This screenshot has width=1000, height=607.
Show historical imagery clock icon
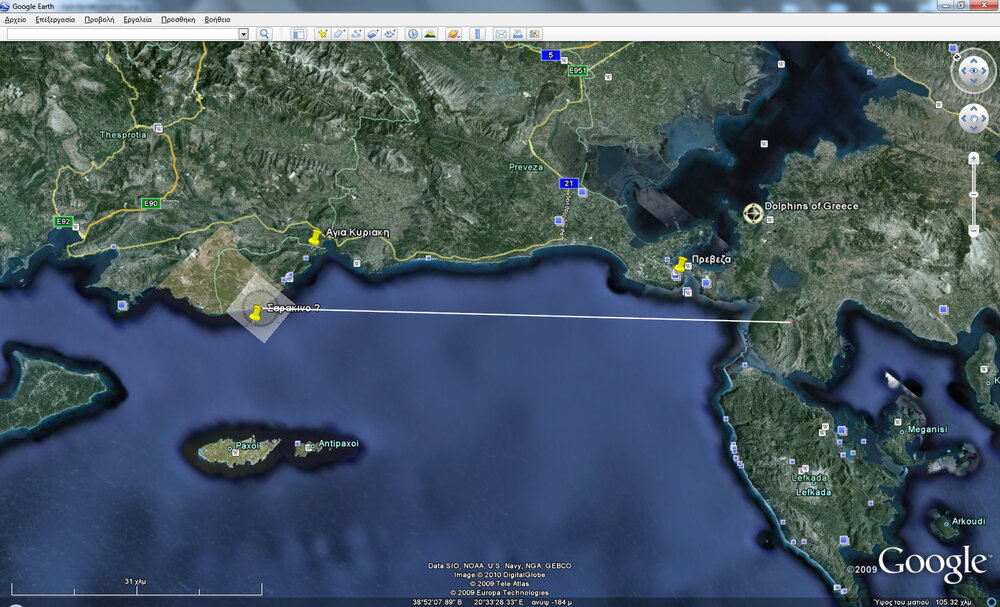(413, 34)
